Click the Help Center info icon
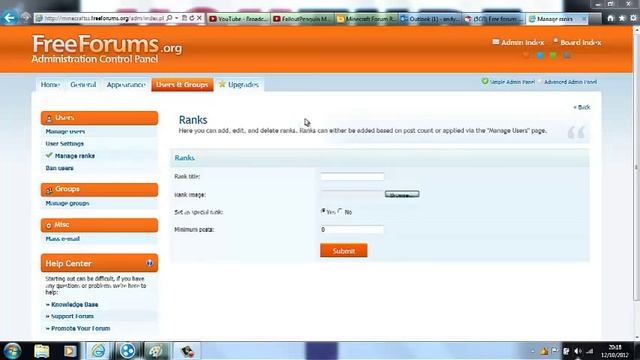The height and width of the screenshot is (360, 640). click(x=150, y=263)
